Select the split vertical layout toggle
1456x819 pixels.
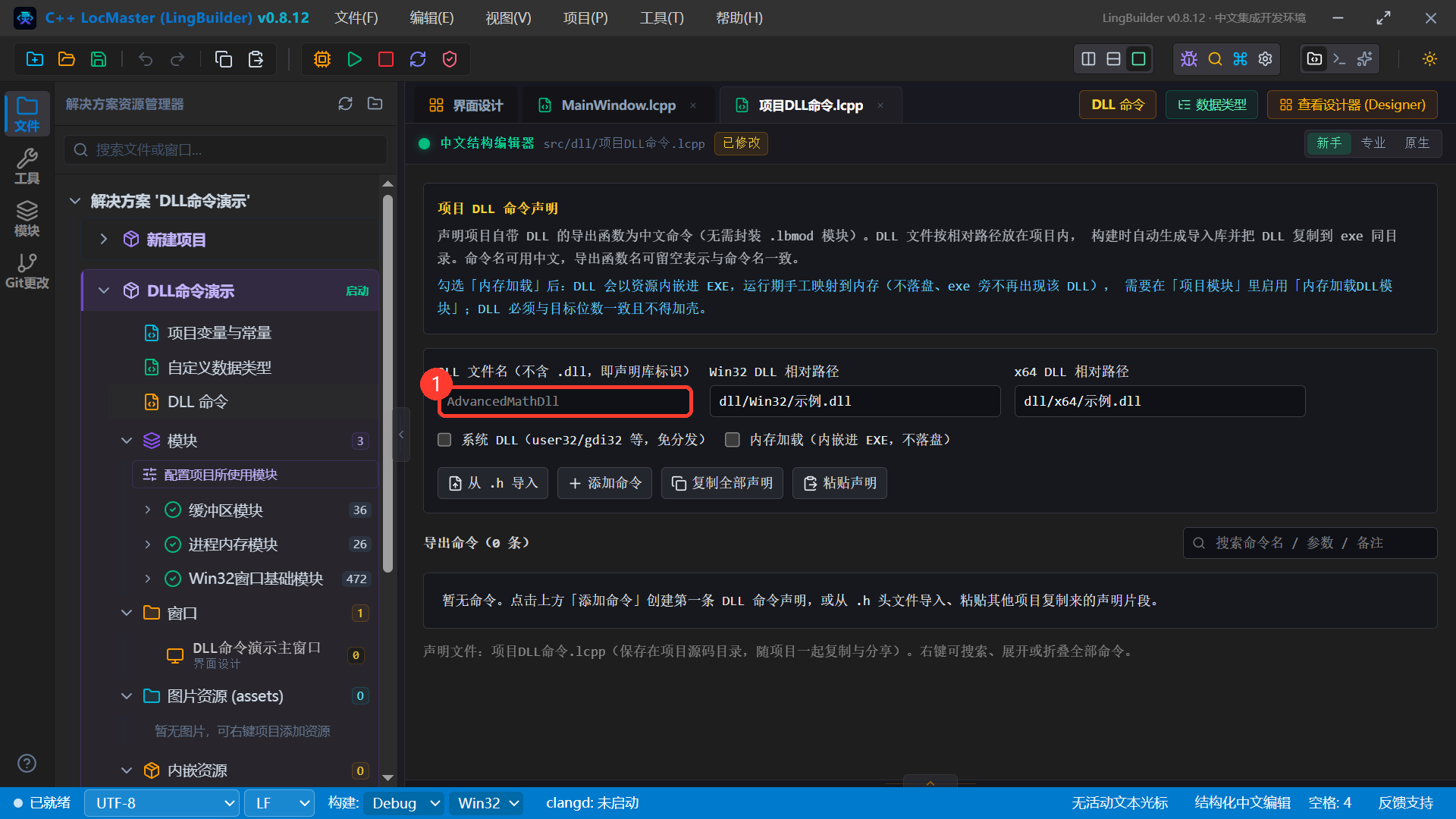pyautogui.click(x=1088, y=59)
